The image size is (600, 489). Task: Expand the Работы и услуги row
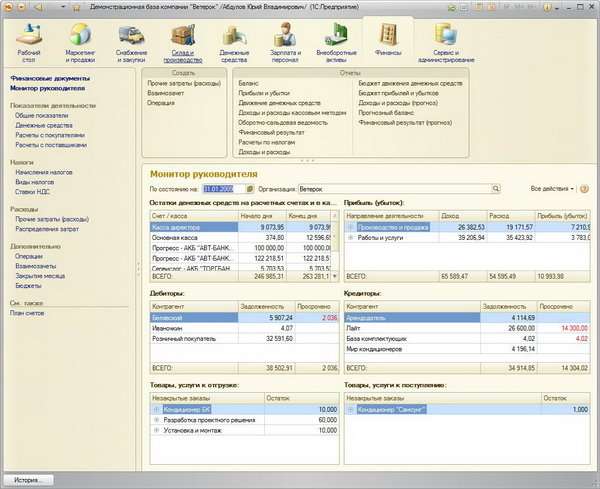click(350, 238)
